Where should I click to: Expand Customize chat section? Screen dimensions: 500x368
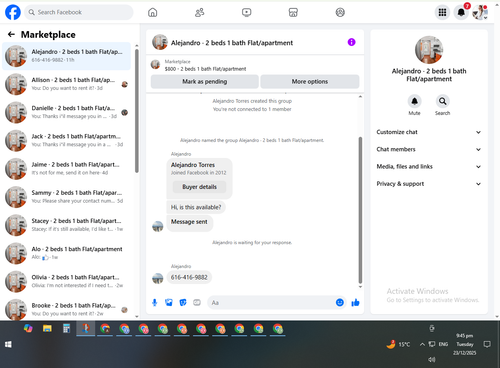click(429, 132)
